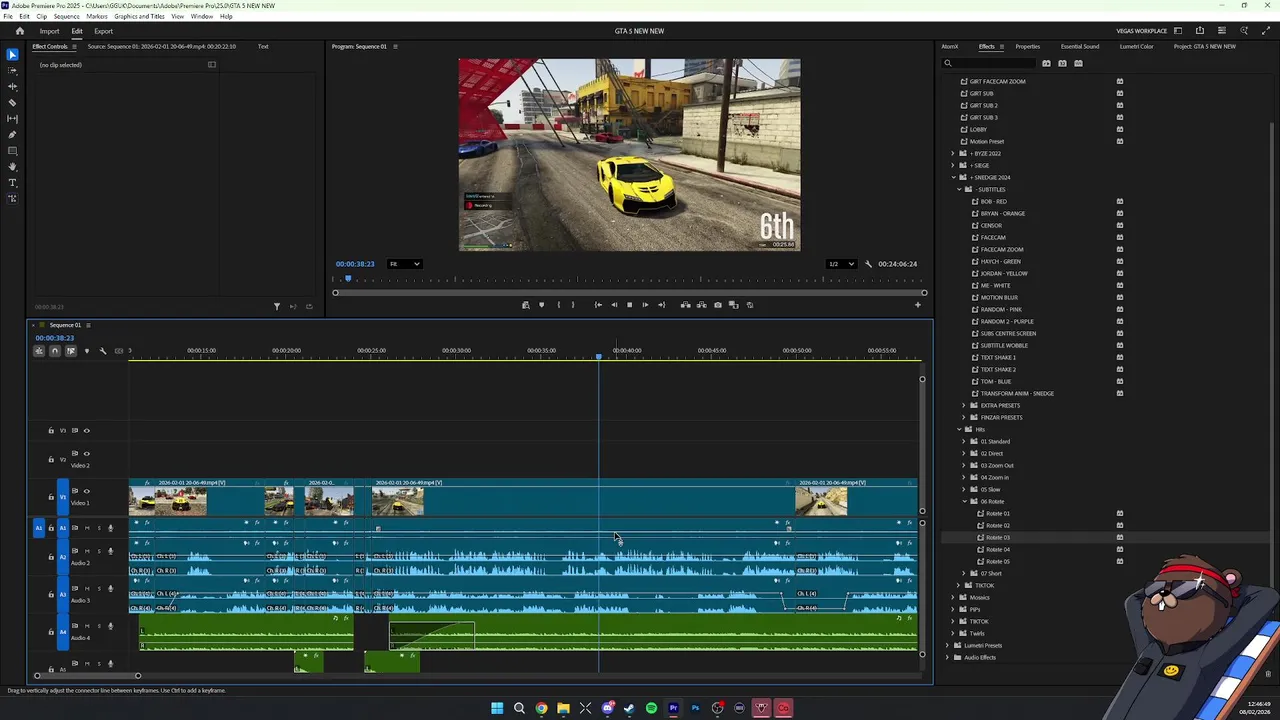Toggle the lock on the Video 1 track
Screen dimensions: 1280x720
pyautogui.click(x=51, y=497)
